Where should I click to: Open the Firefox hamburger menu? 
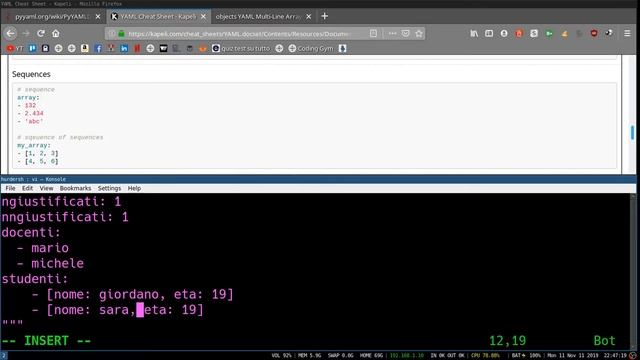click(627, 33)
